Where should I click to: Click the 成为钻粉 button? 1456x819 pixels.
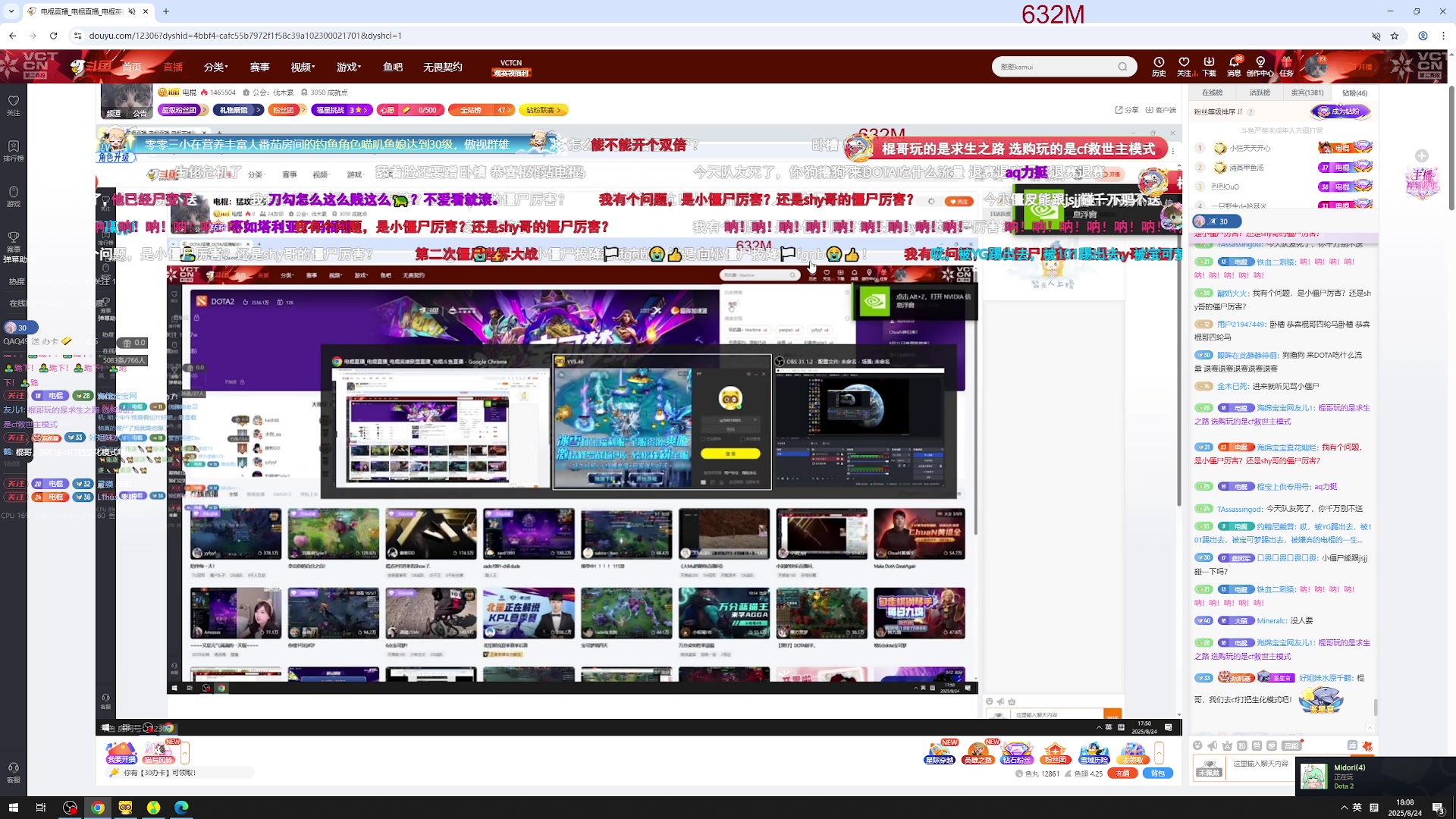point(1341,111)
